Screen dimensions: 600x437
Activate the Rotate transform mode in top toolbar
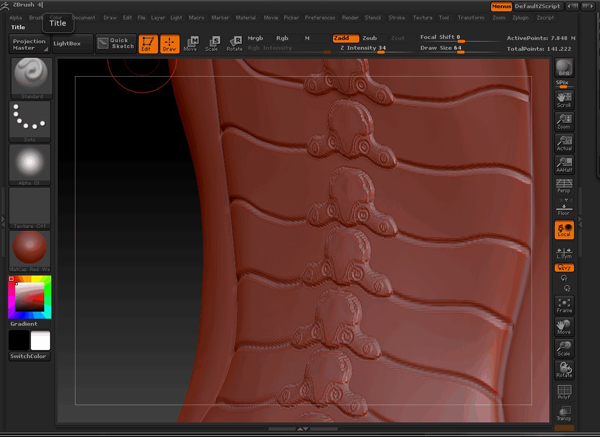click(234, 43)
